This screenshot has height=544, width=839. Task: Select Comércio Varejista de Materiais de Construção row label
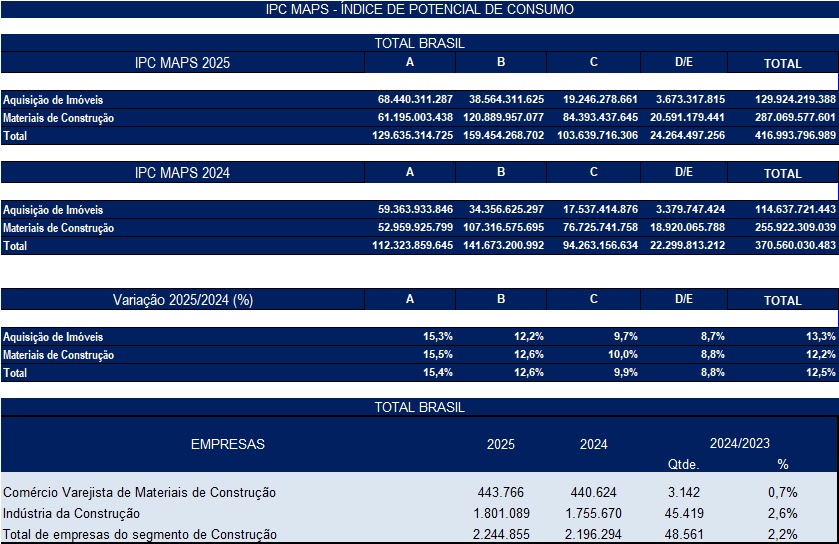click(140, 492)
